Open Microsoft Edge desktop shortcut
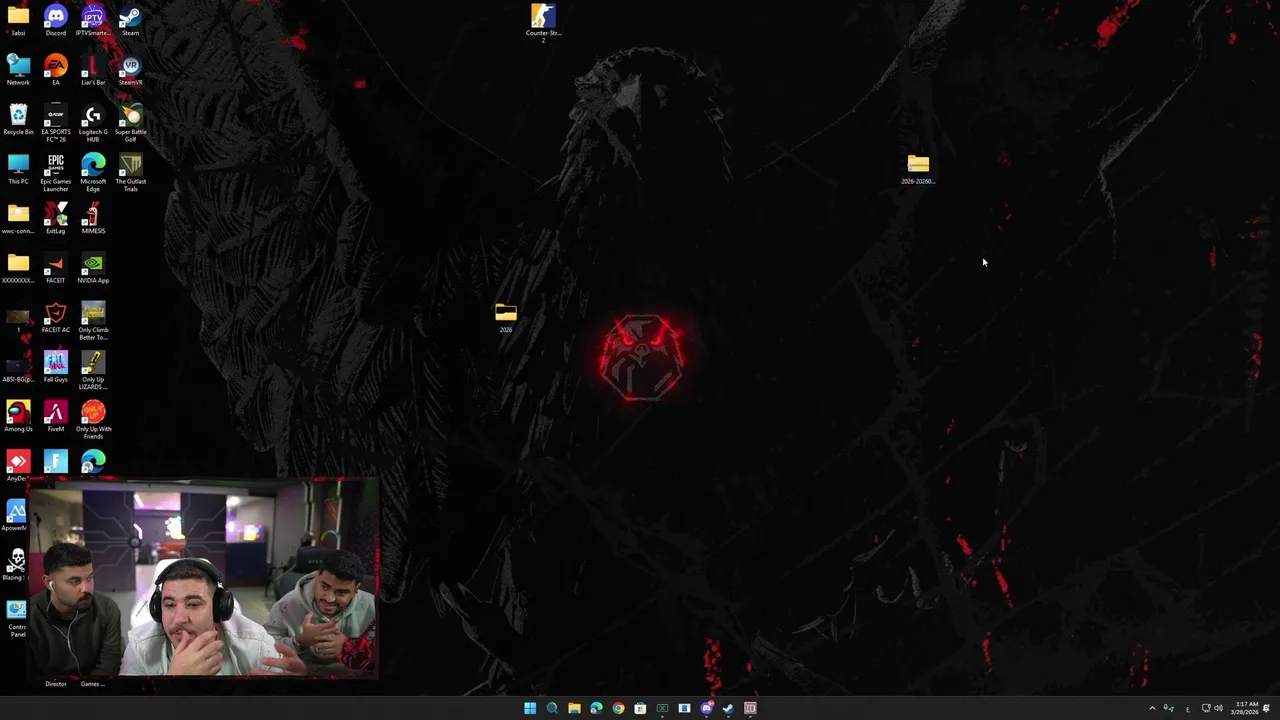The height and width of the screenshot is (720, 1280). (93, 172)
